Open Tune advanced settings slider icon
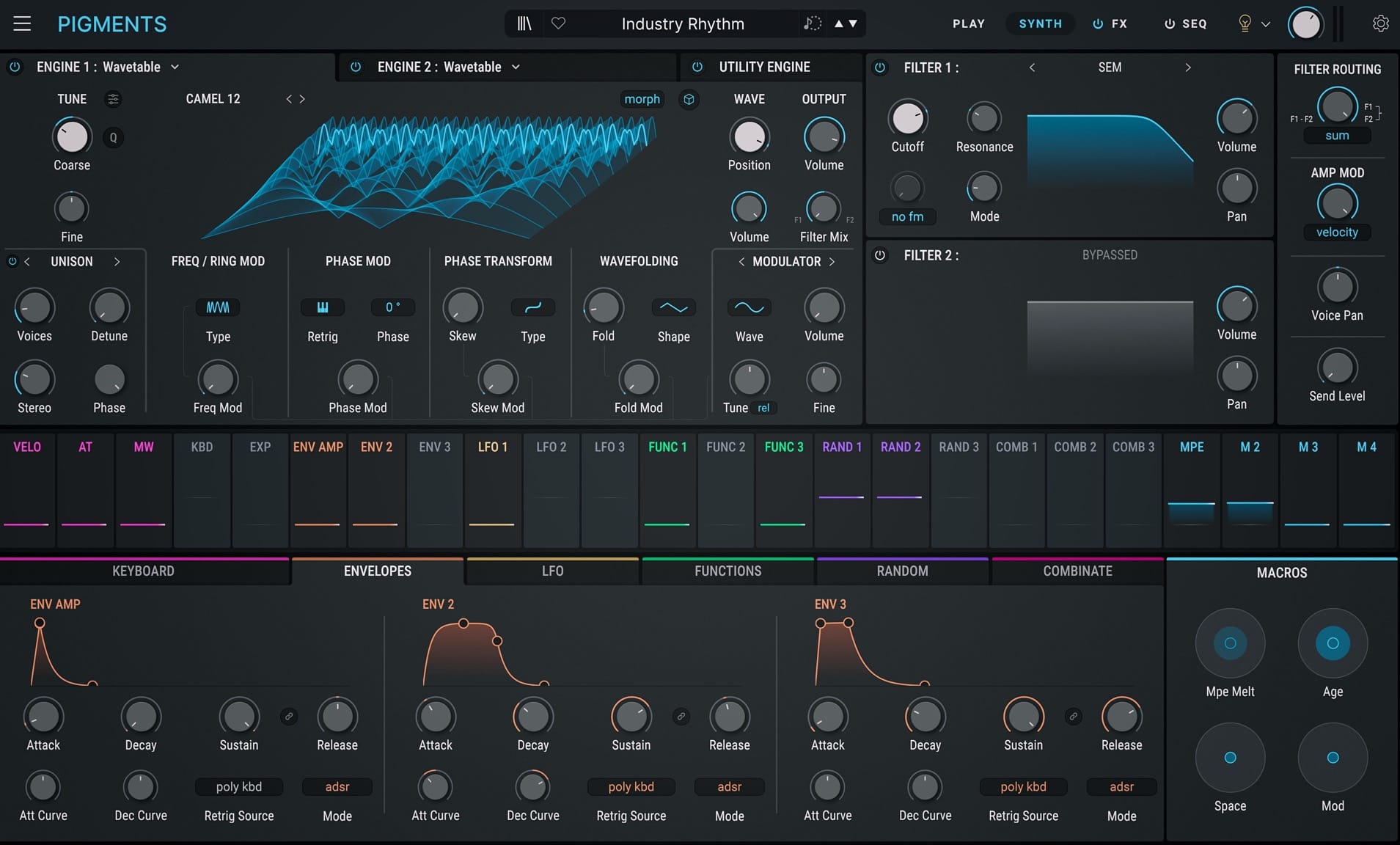Viewport: 1400px width, 845px height. [113, 99]
